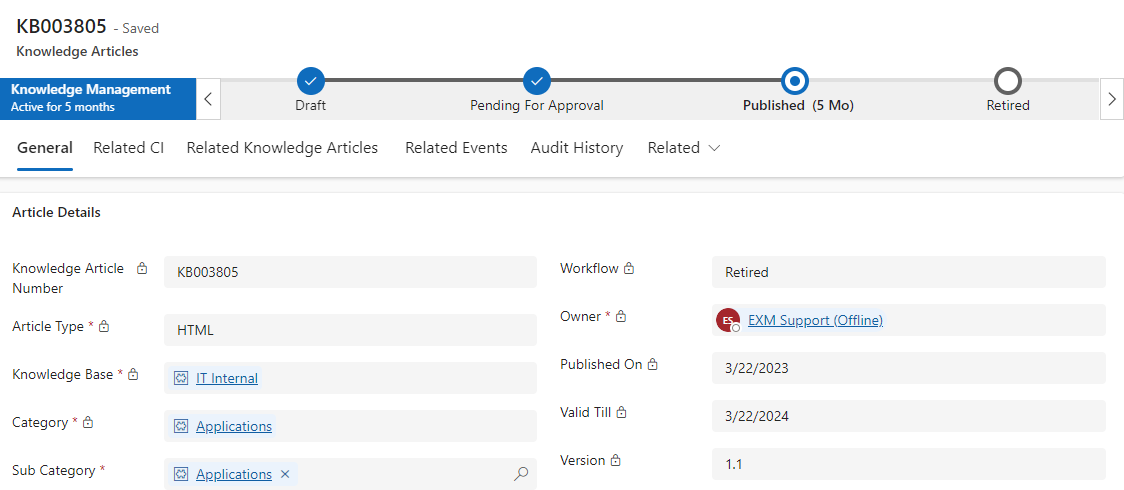
Task: Select the Retired stage circle
Action: click(x=1008, y=80)
